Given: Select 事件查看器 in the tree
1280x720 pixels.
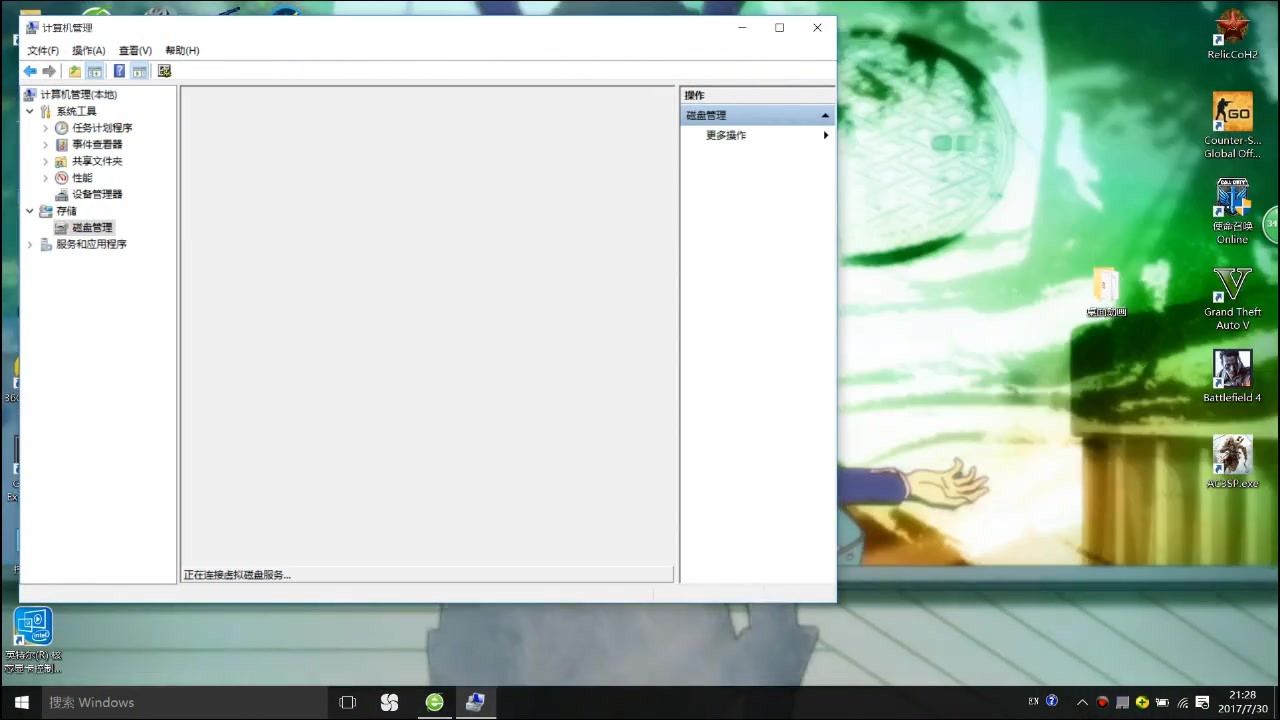Looking at the screenshot, I should coord(96,144).
